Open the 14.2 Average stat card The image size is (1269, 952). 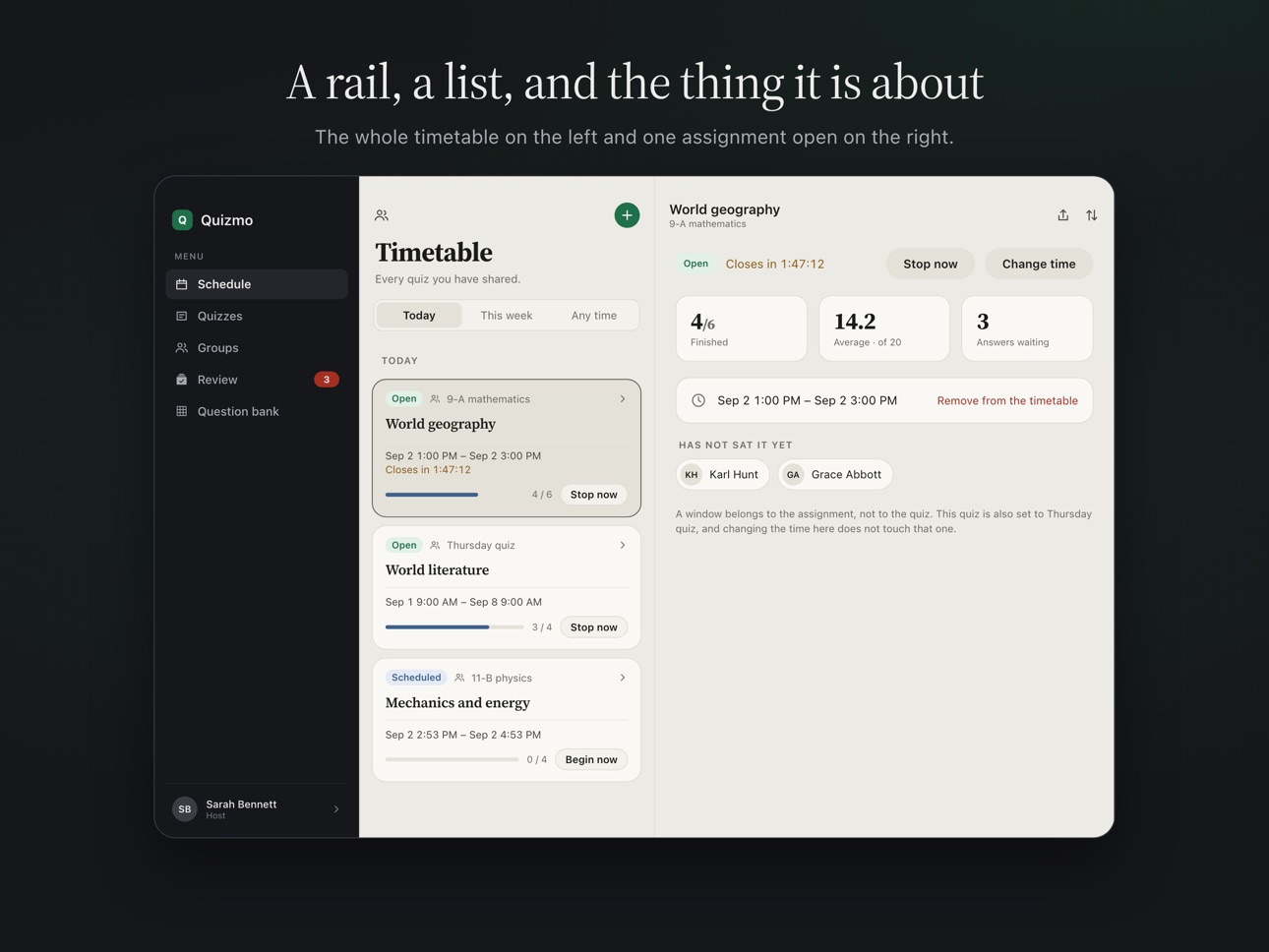pos(884,328)
